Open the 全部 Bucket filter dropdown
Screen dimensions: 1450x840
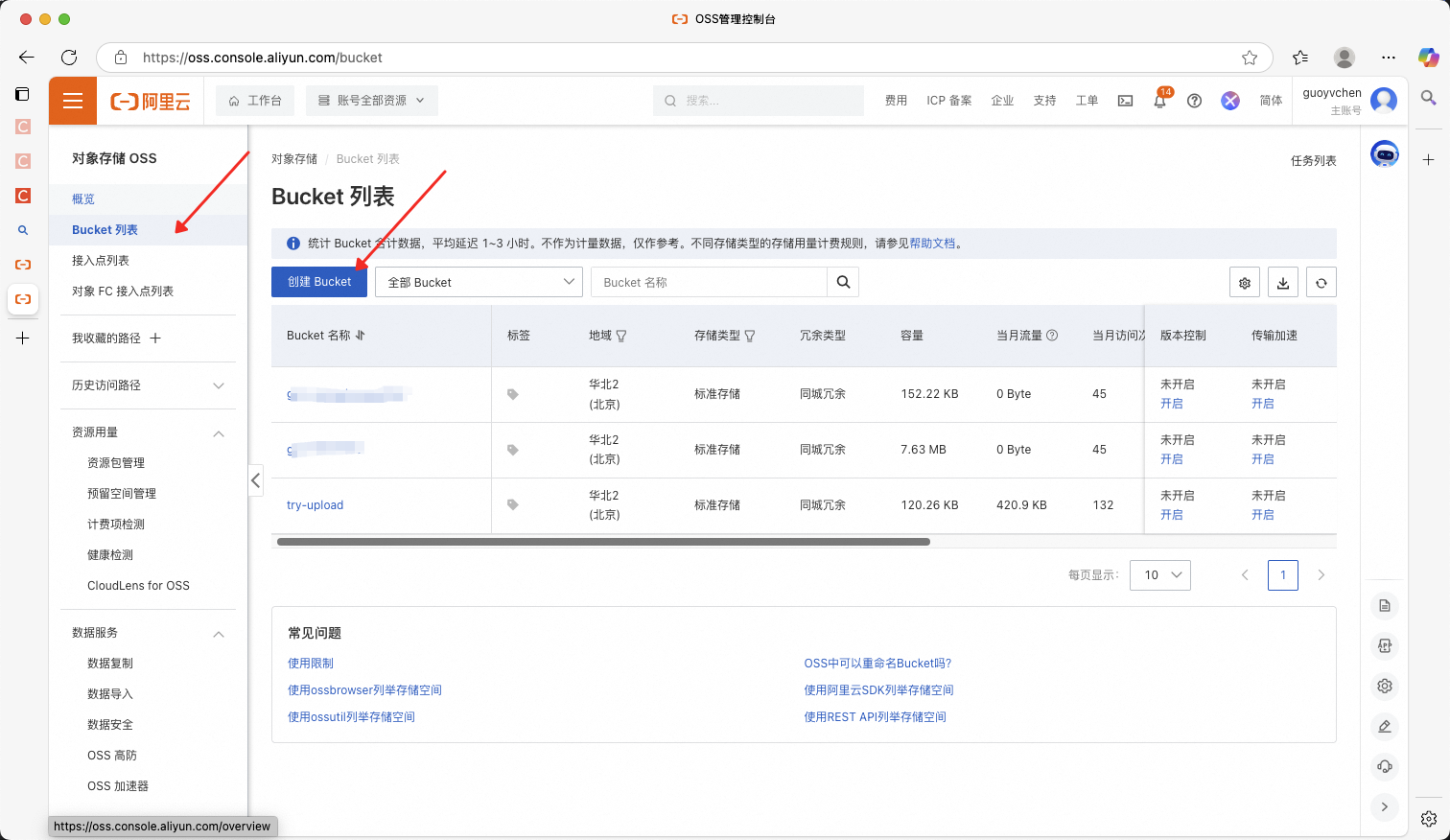pyautogui.click(x=478, y=281)
